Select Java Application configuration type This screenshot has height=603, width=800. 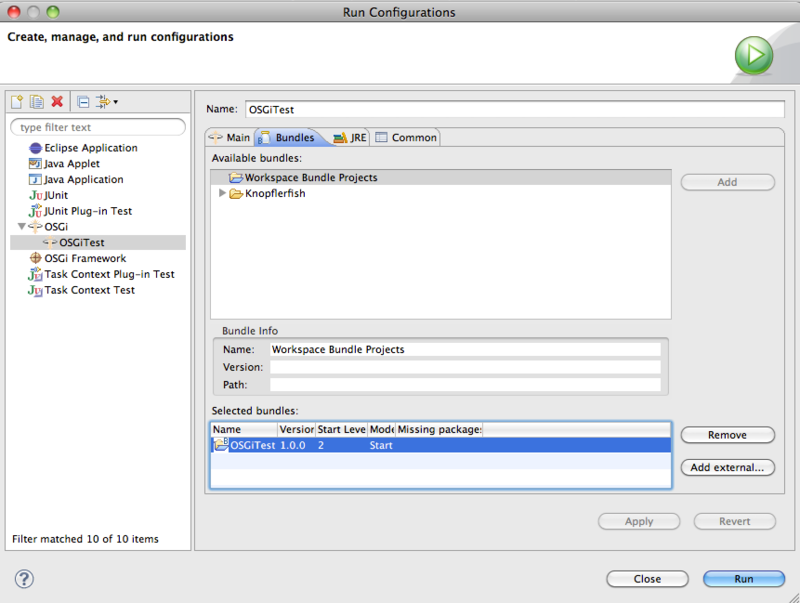tap(83, 180)
